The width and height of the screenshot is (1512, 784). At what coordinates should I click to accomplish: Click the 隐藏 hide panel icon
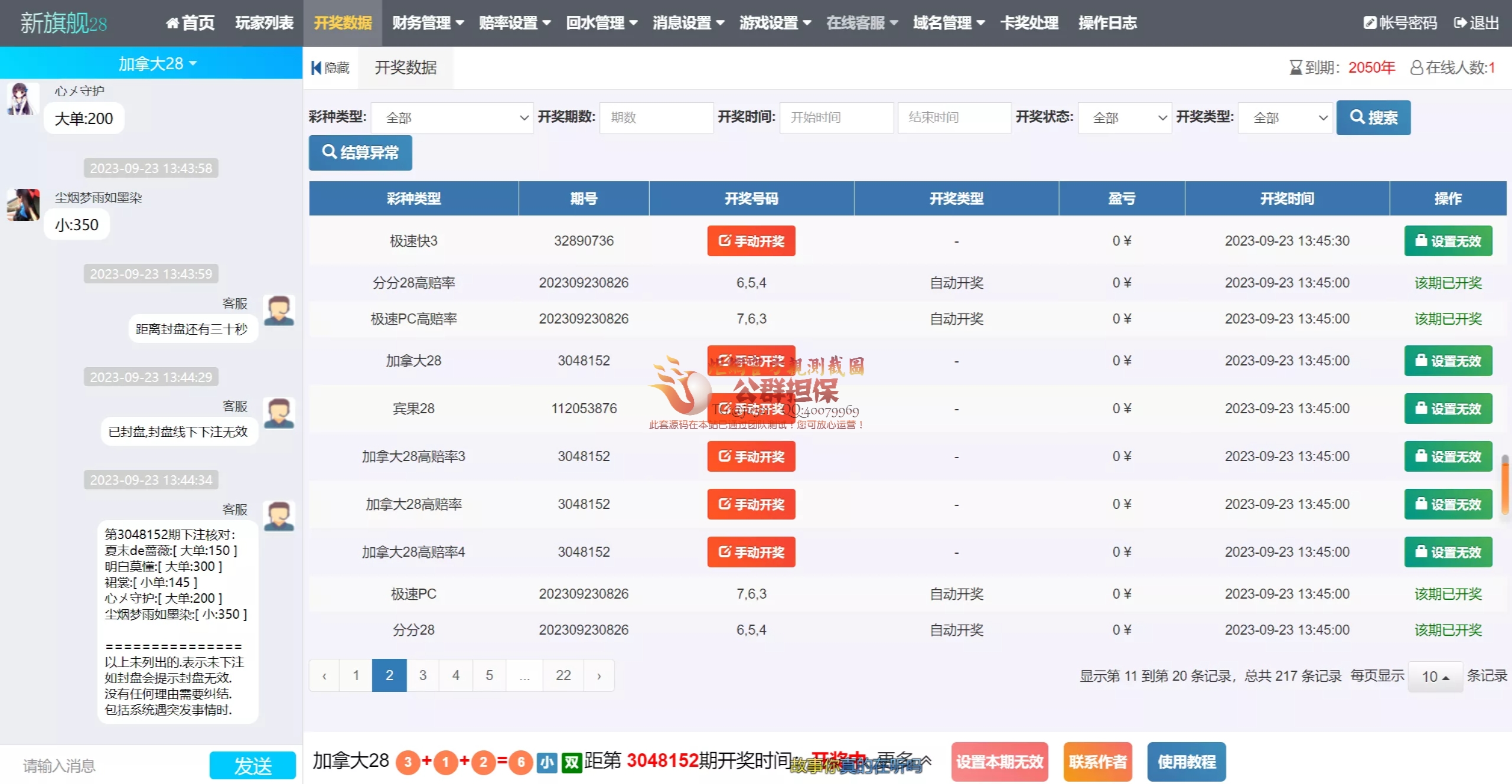tap(317, 68)
